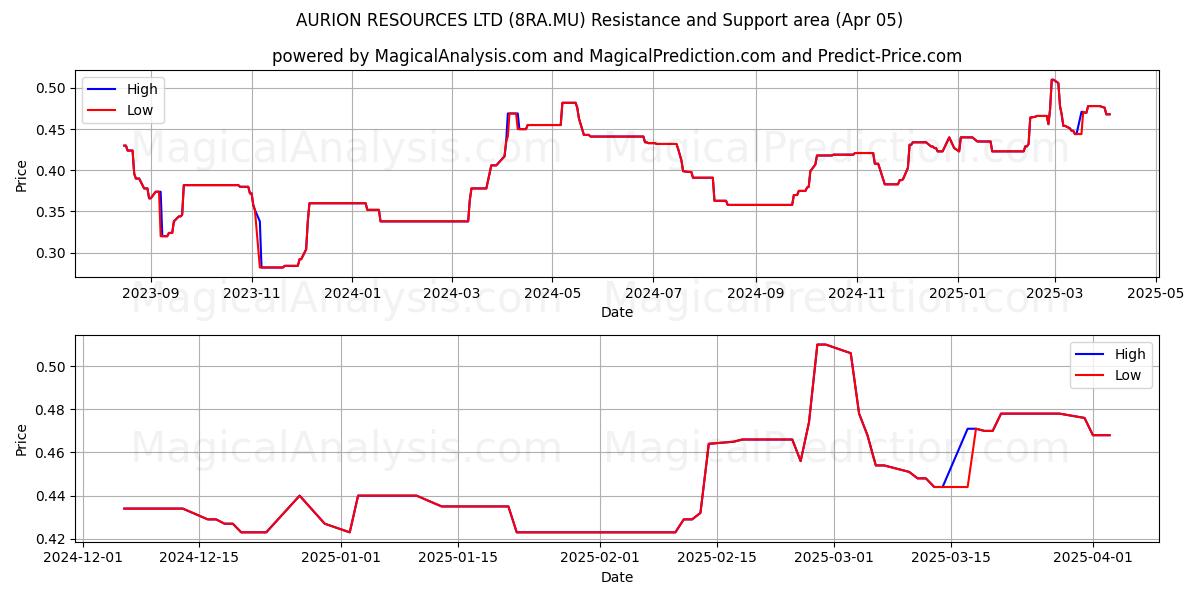Click the 2025-02-01 x-axis label

[599, 558]
